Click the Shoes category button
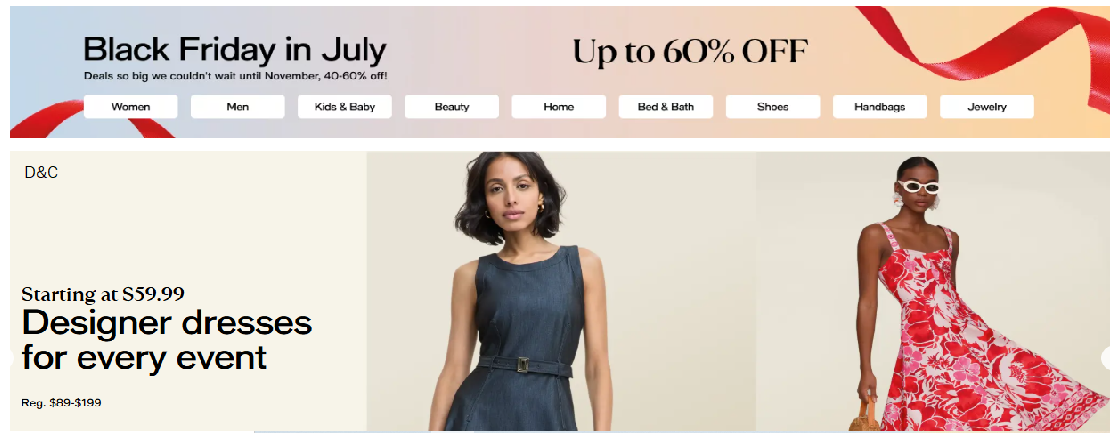Screen dimensions: 1118x440 [772, 107]
